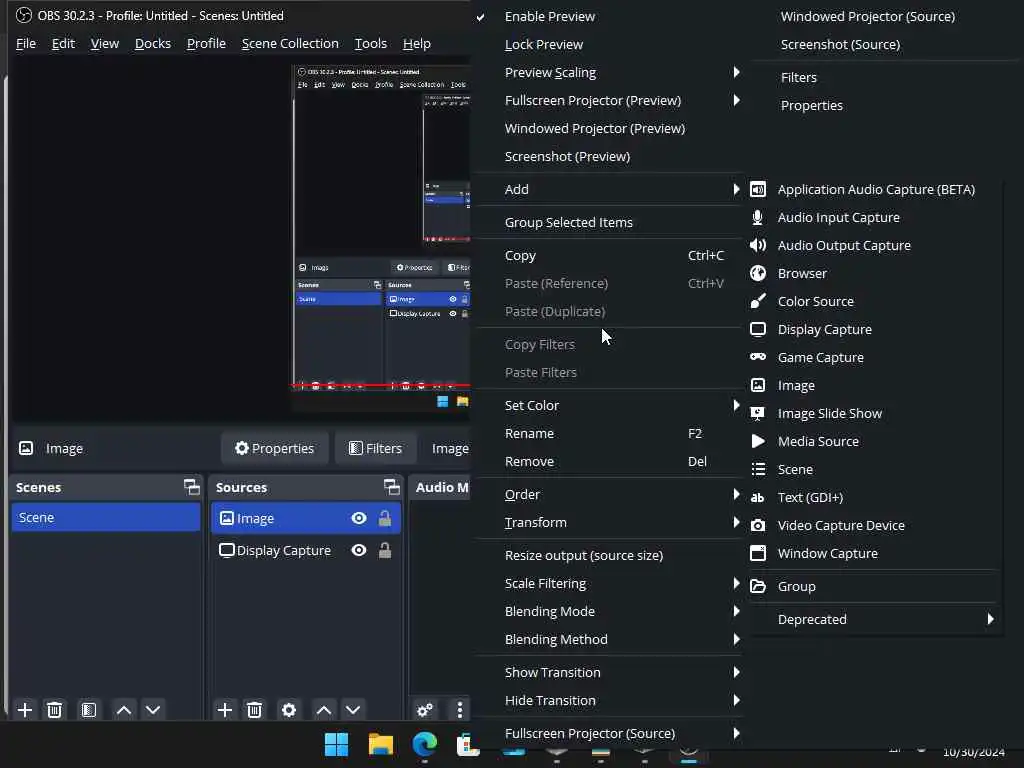Screen dimensions: 1024x768
Task: Toggle lock on Image source
Action: [x=385, y=519]
